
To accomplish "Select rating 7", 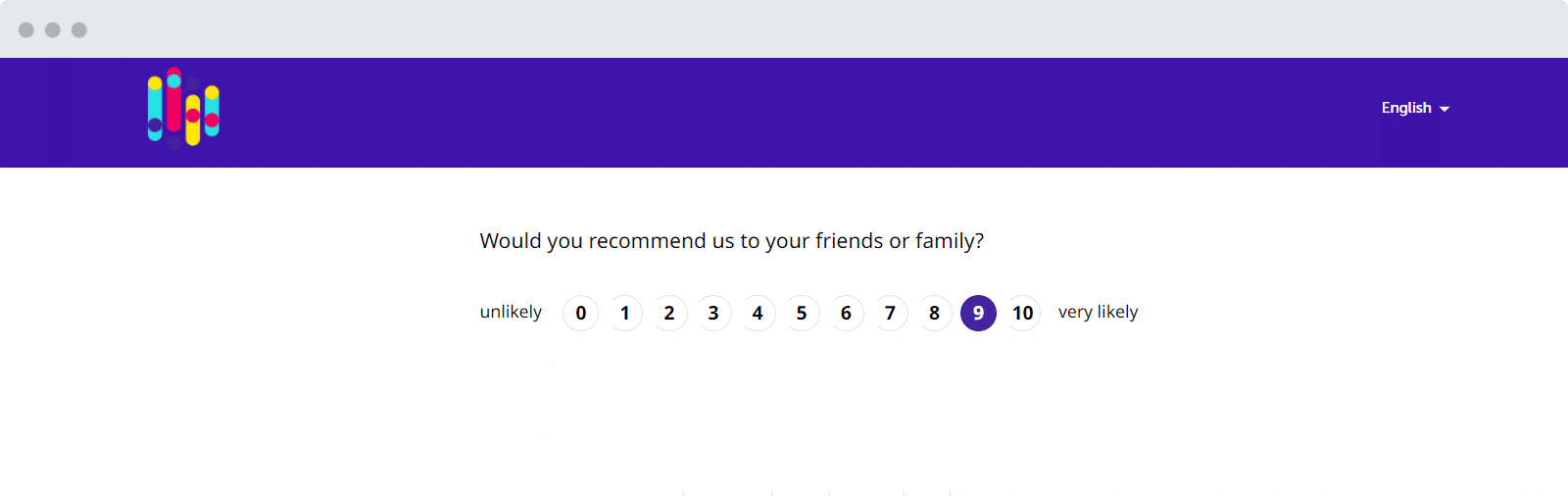I will coord(890,313).
